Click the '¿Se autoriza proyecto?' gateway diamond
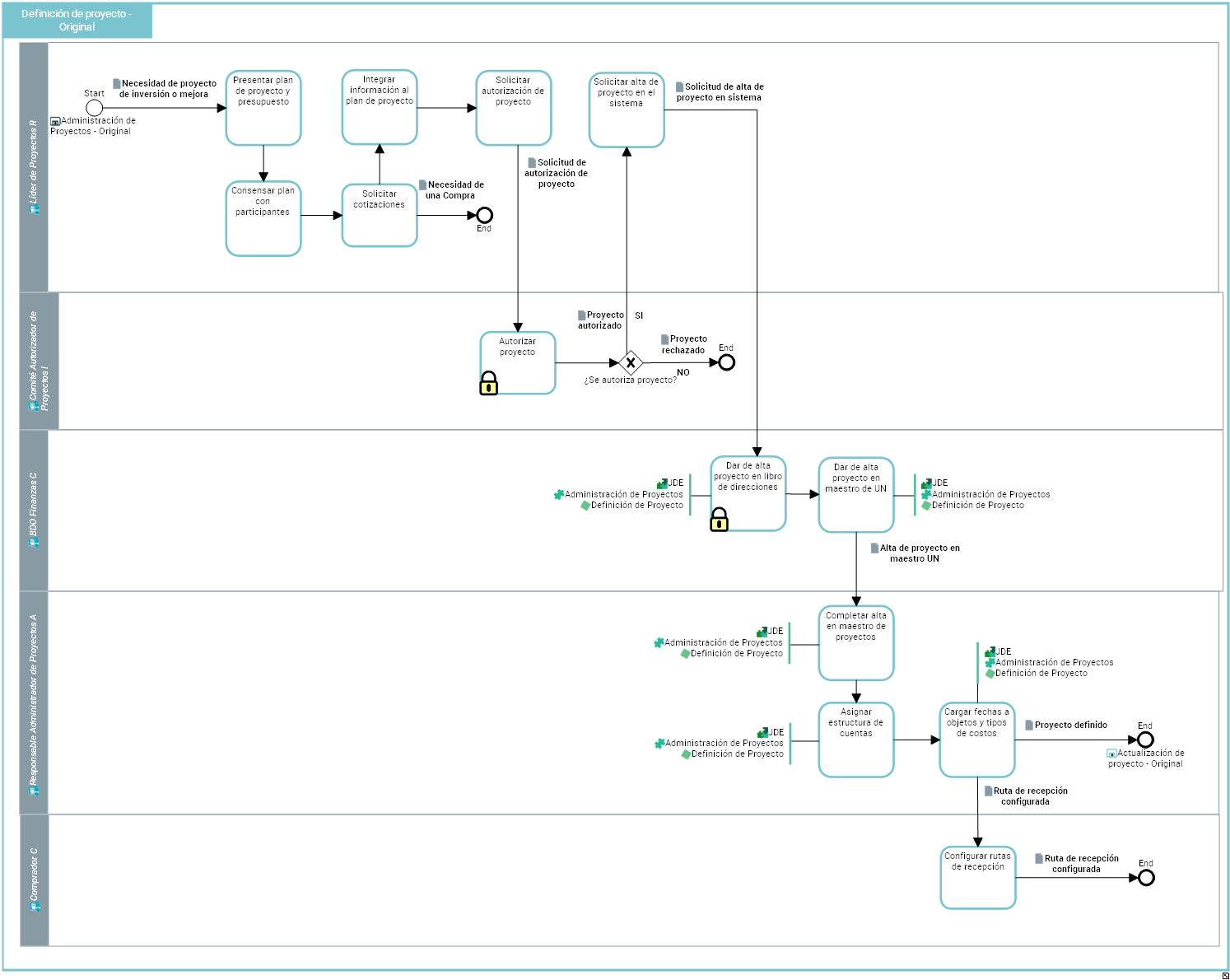The width and height of the screenshot is (1230, 980). point(631,362)
